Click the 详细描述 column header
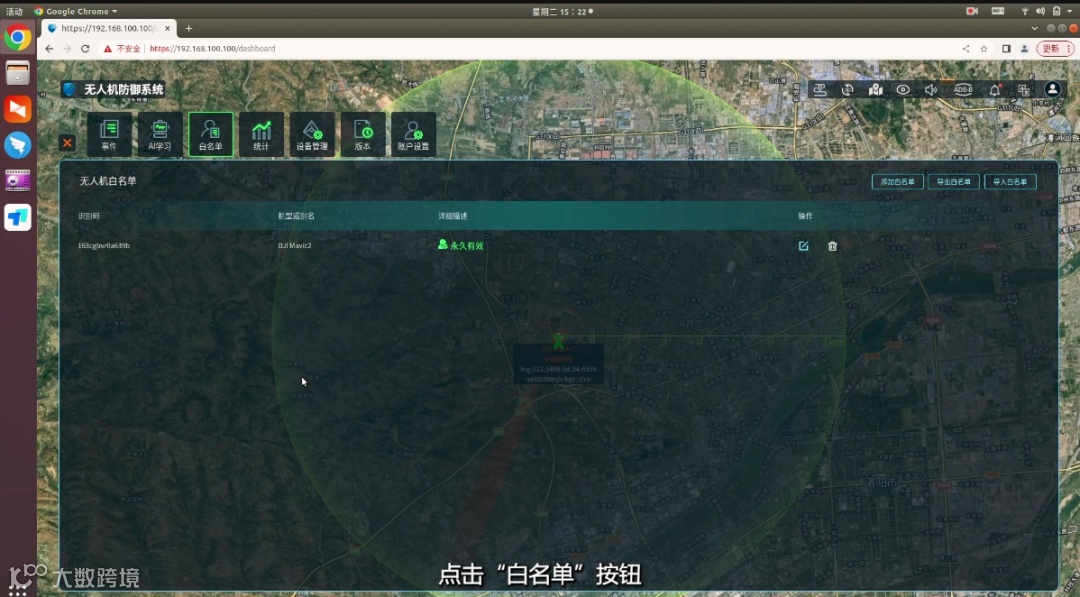Screen dimensions: 1080x597 [453, 216]
